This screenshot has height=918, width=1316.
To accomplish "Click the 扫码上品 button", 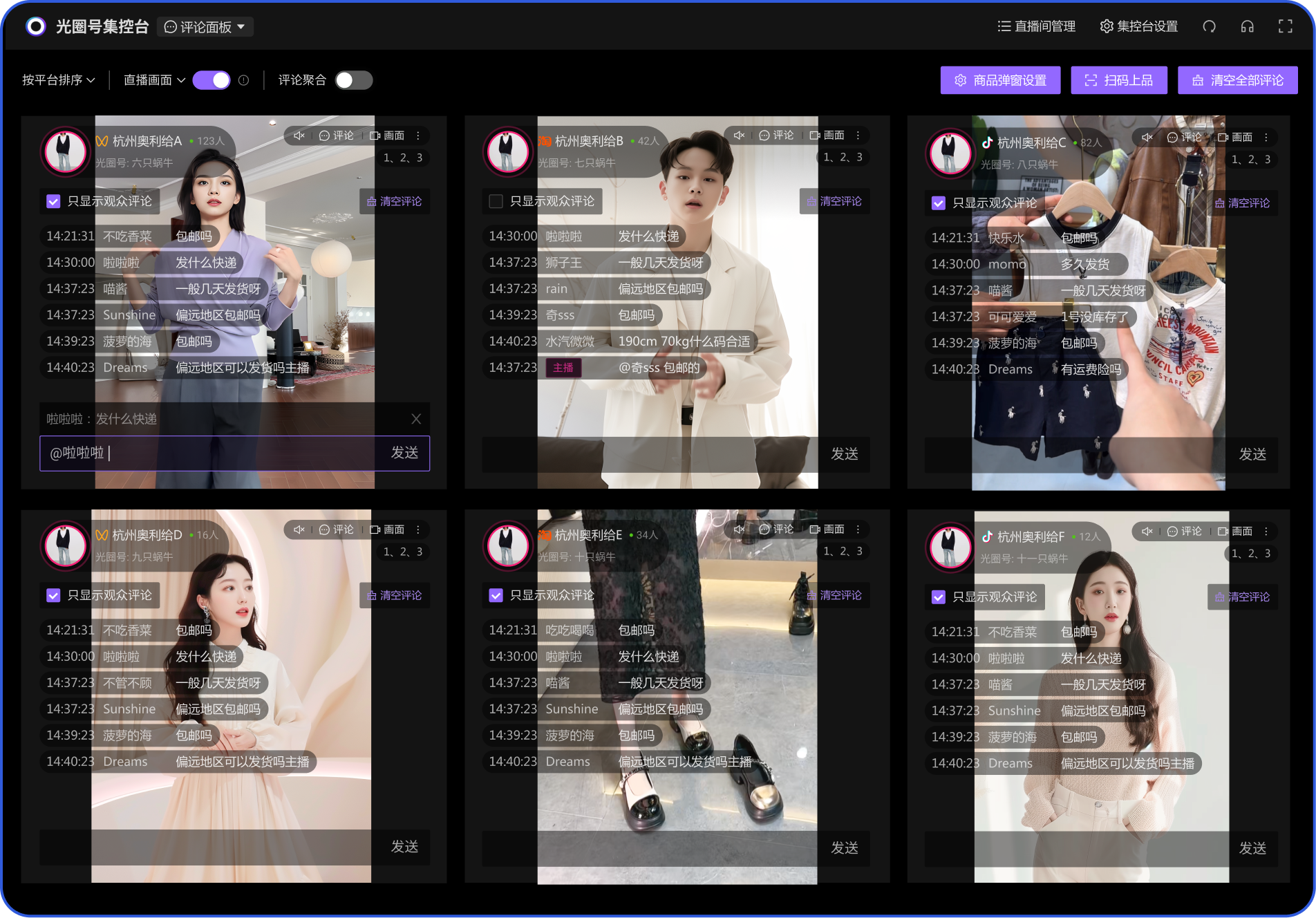I will pos(1118,80).
